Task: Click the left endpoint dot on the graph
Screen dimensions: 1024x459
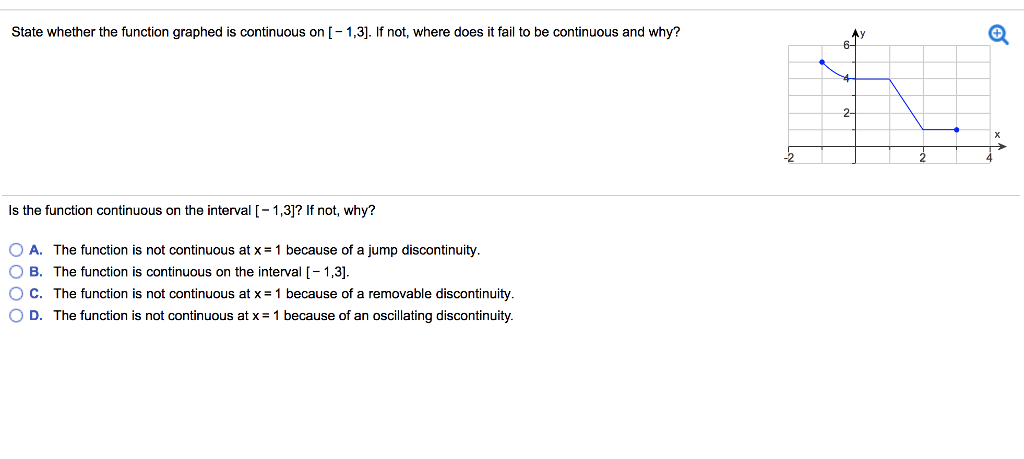Action: [822, 62]
